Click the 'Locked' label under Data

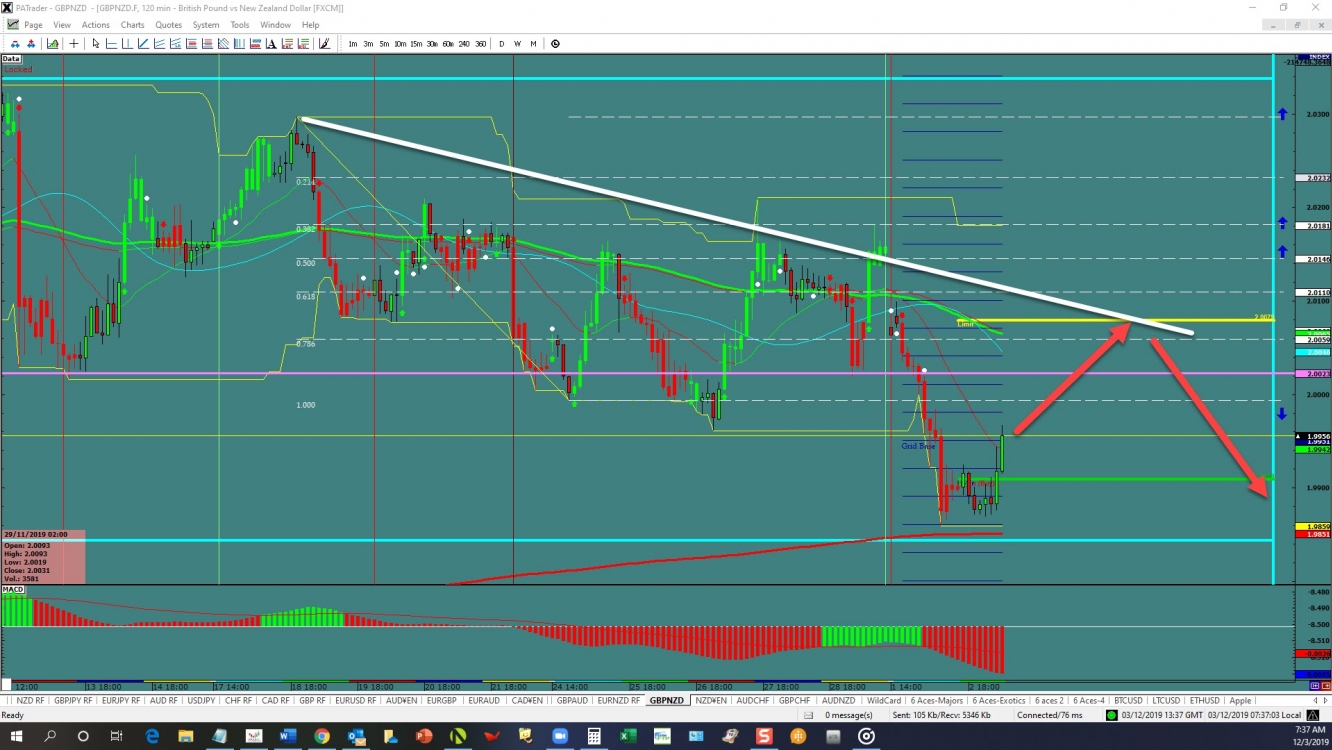[18, 69]
